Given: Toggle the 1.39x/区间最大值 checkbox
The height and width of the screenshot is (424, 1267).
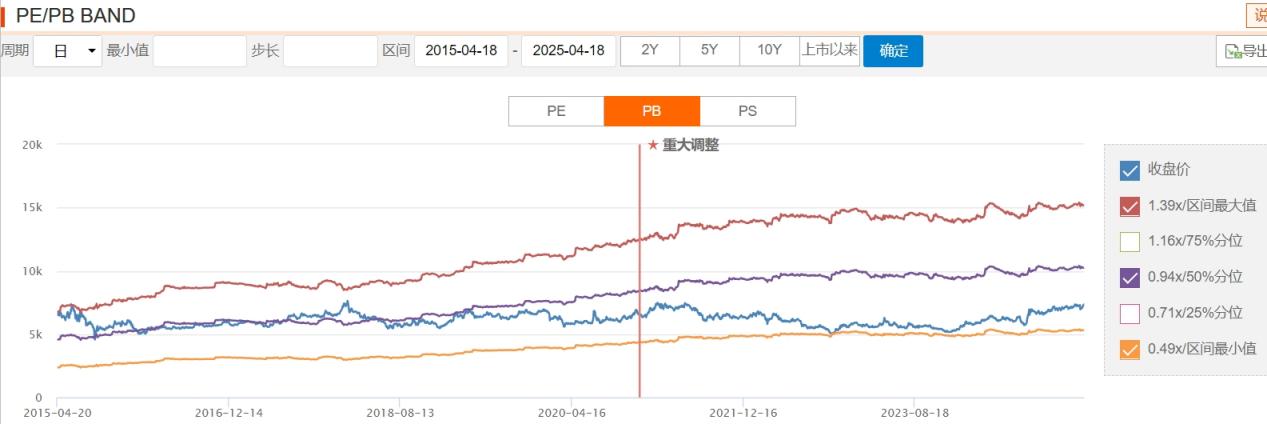Looking at the screenshot, I should [x=1130, y=206].
